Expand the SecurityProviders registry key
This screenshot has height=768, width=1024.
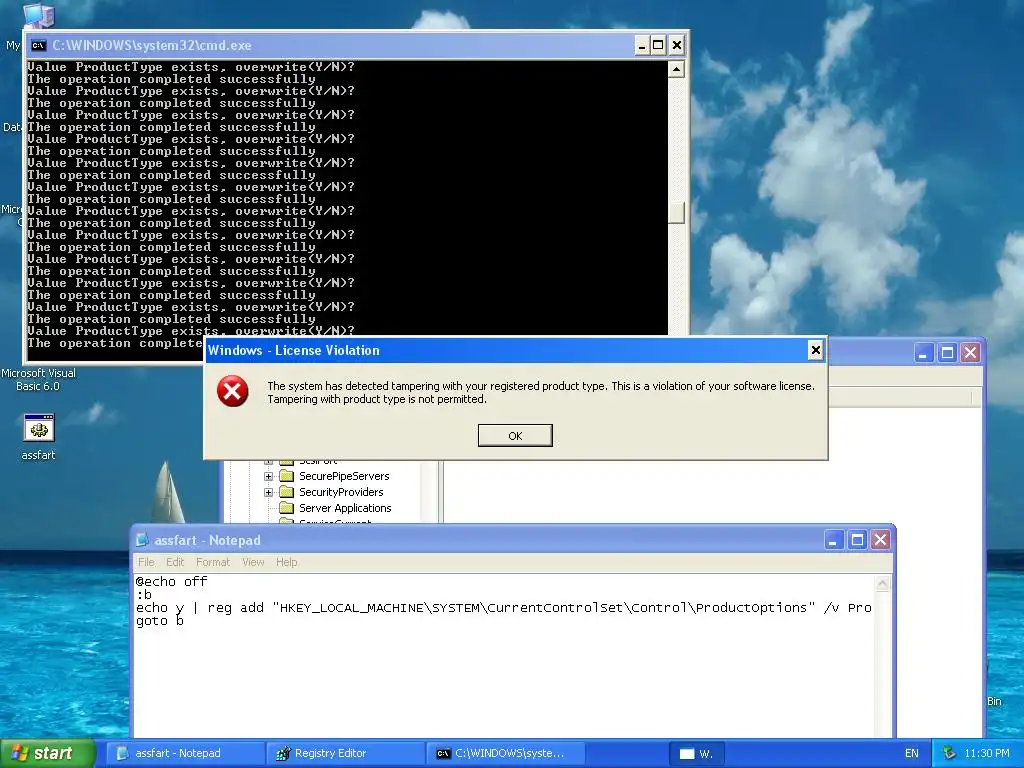pos(268,492)
